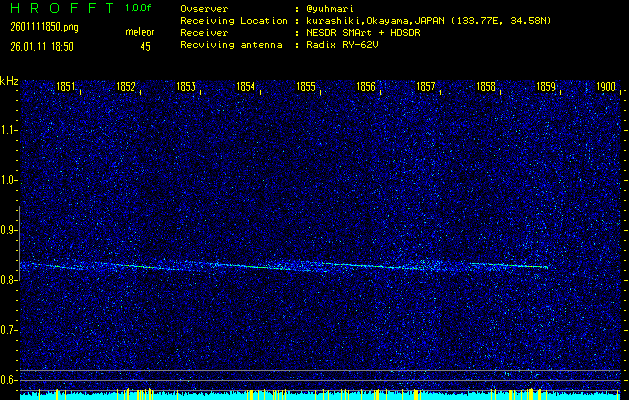This screenshot has height=400, width=629.
Task: Select the 1852 time tick label
Action: [126, 87]
